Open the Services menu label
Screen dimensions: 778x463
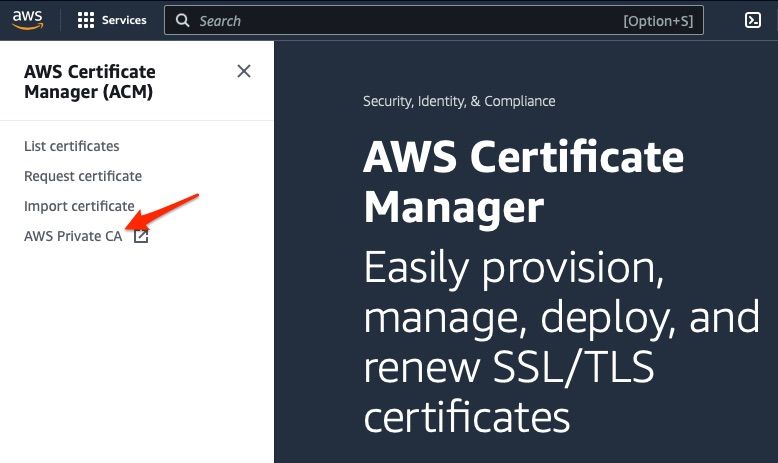point(124,20)
